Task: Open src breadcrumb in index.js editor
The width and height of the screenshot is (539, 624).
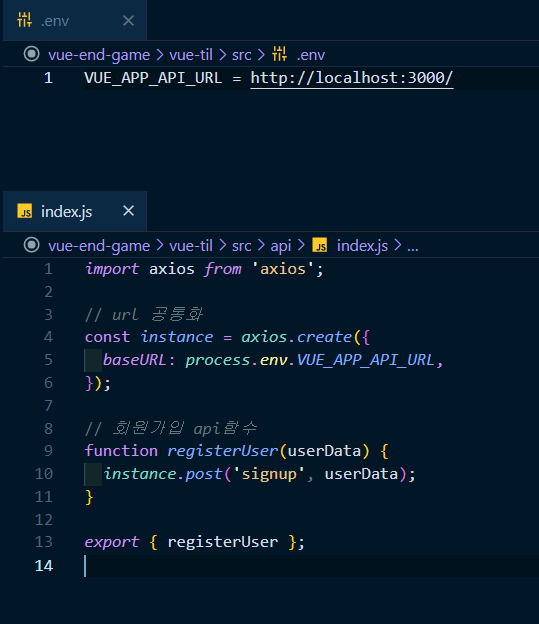Action: [242, 246]
